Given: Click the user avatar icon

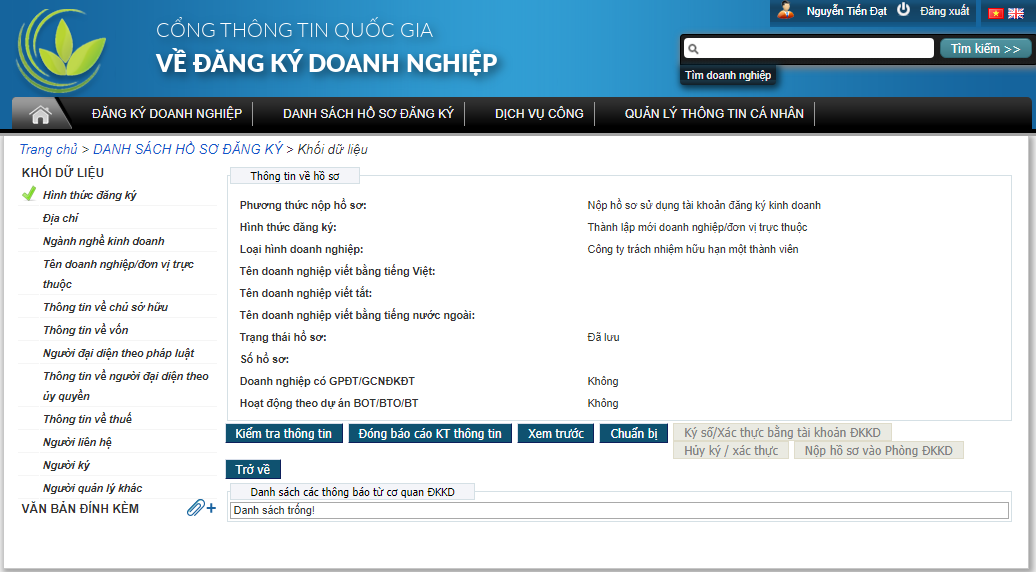Looking at the screenshot, I should tap(786, 11).
